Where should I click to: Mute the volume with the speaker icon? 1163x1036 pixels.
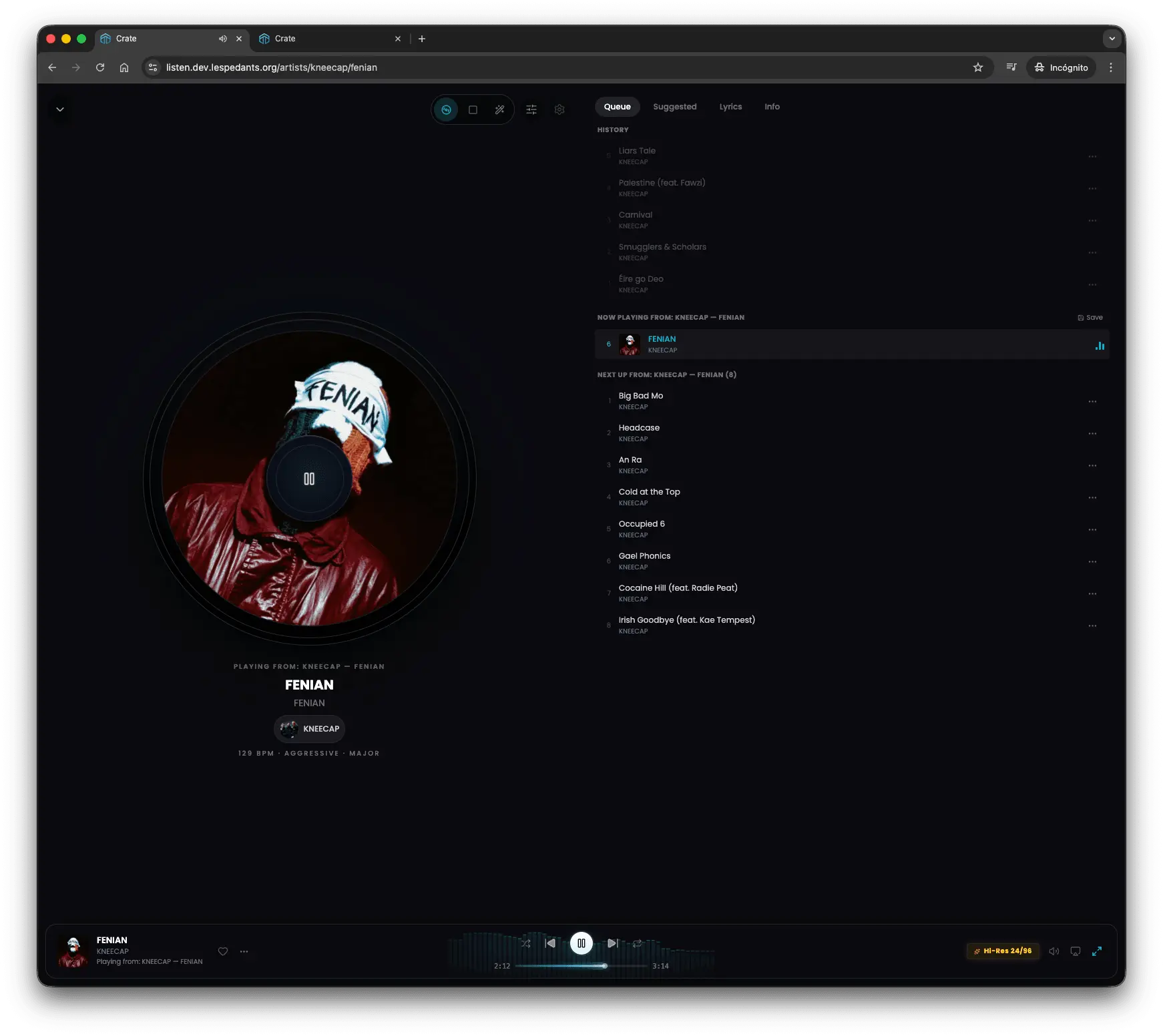(x=1054, y=951)
